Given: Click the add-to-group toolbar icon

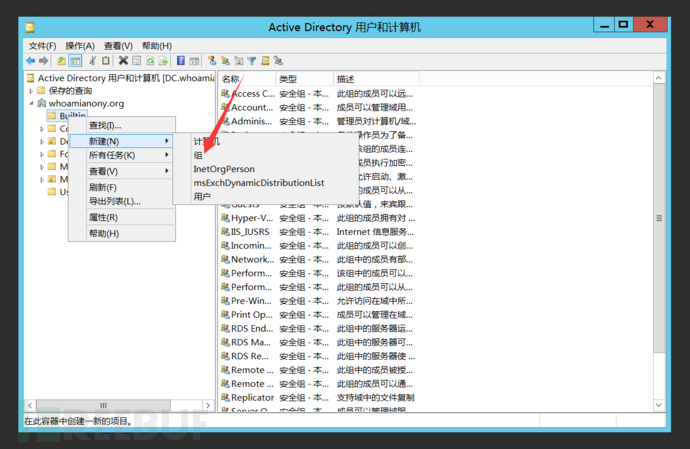Looking at the screenshot, I should 278,61.
